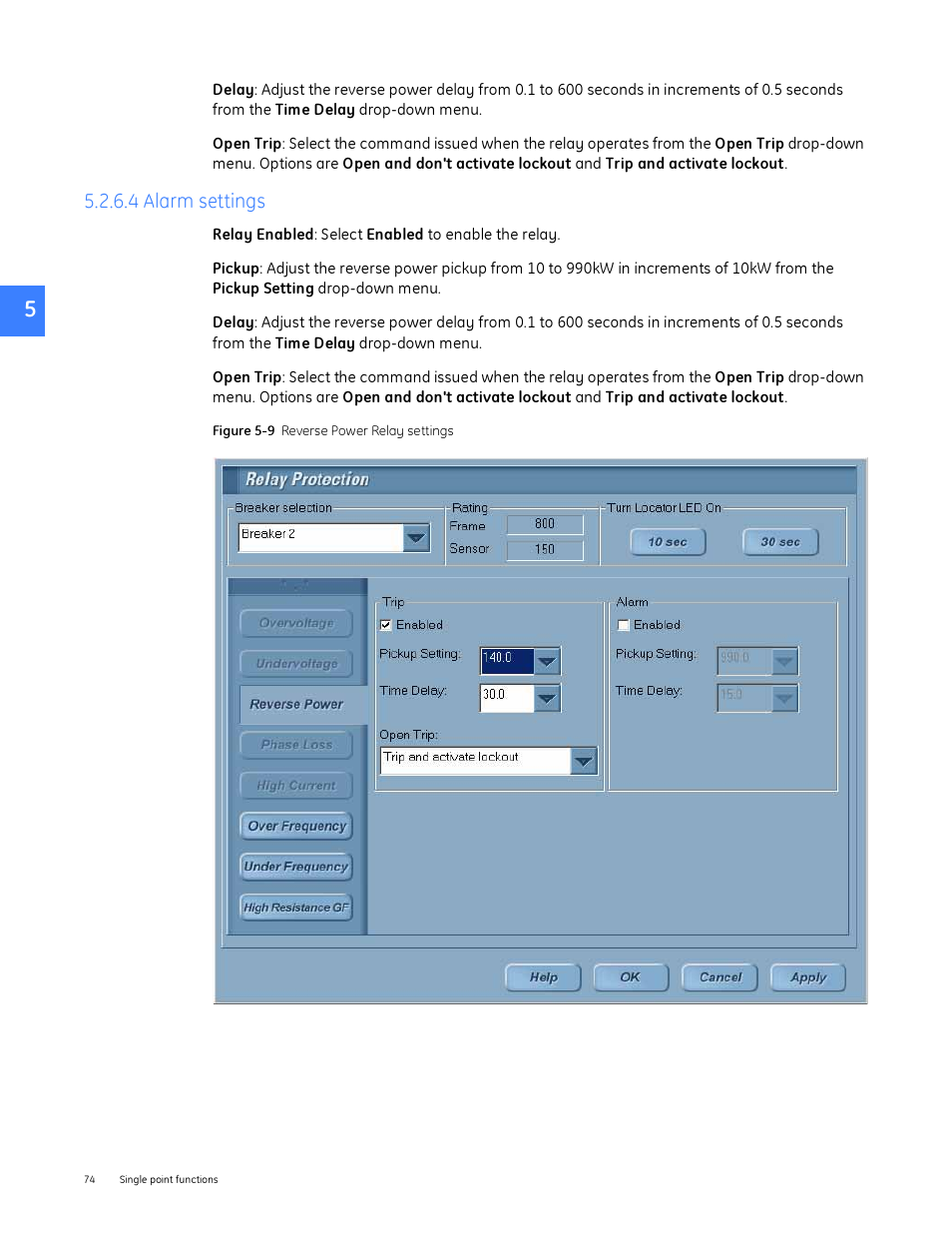Screen dimensions: 952x1233
Task: Click the Figure 5-9 caption text
Action: pos(333,431)
